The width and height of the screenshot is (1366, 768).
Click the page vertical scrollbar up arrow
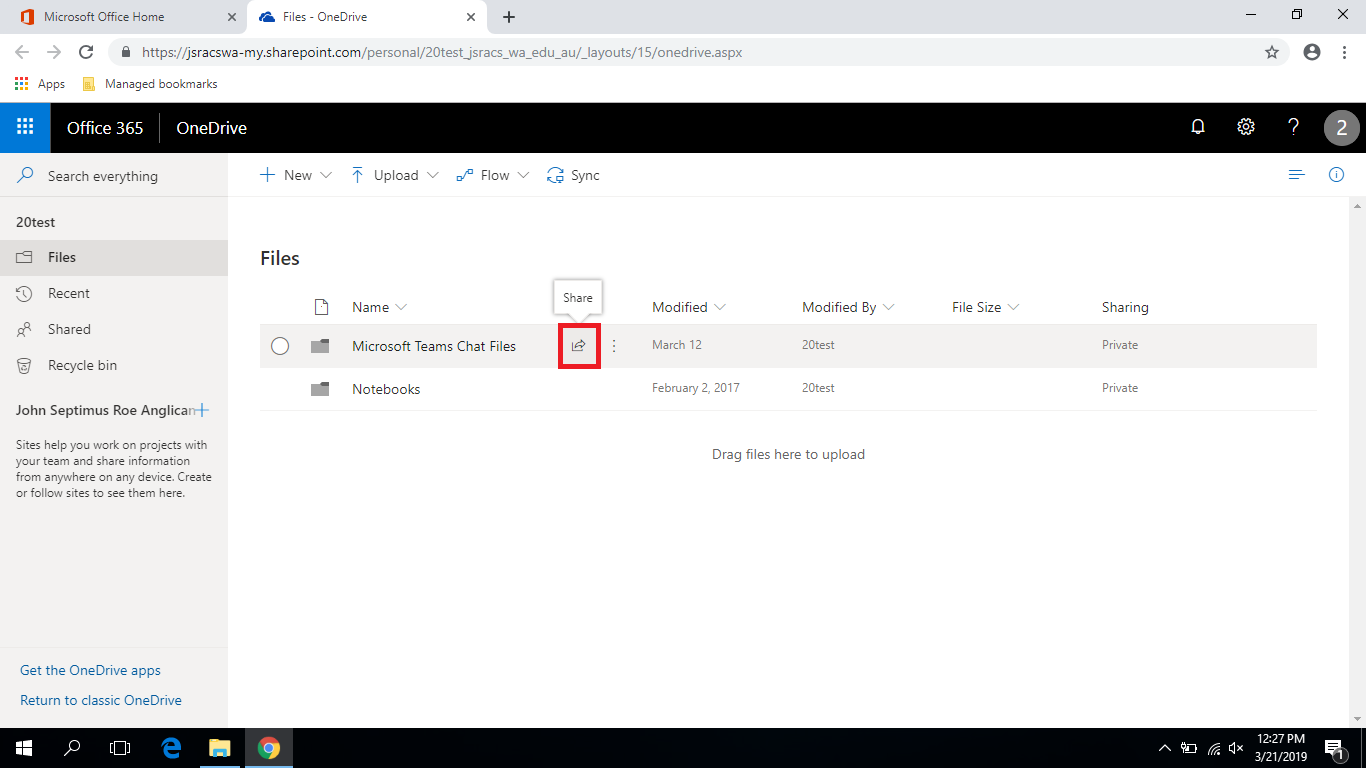click(1358, 206)
